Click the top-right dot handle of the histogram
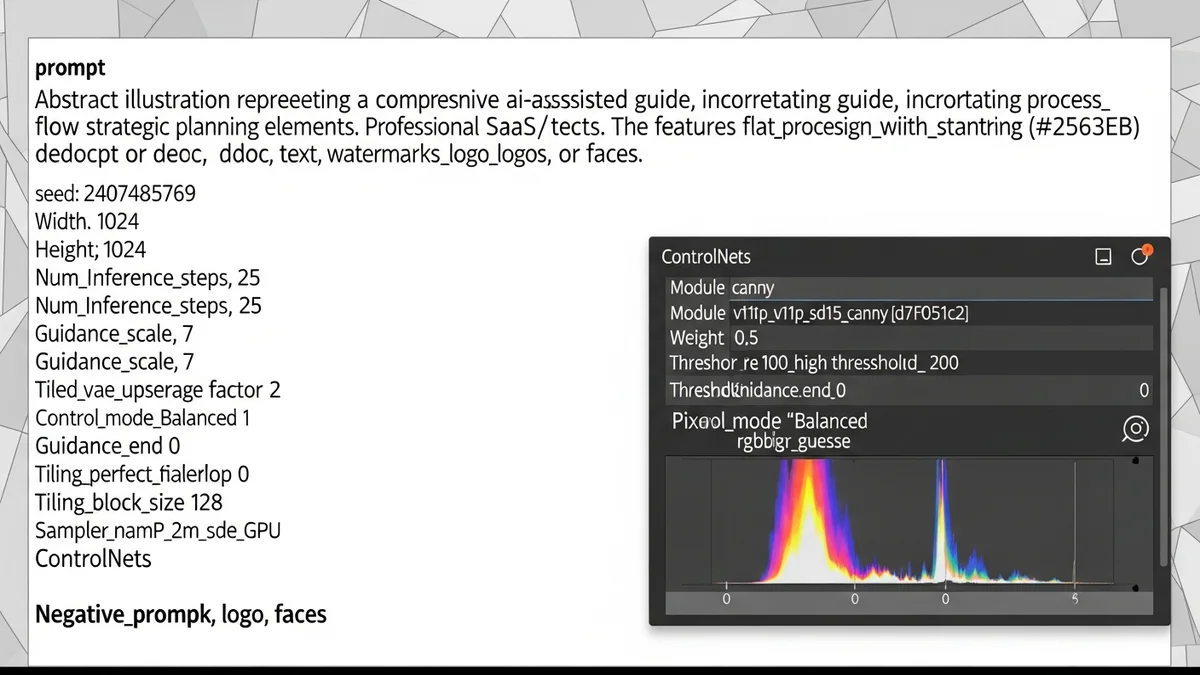The height and width of the screenshot is (675, 1200). click(1136, 461)
